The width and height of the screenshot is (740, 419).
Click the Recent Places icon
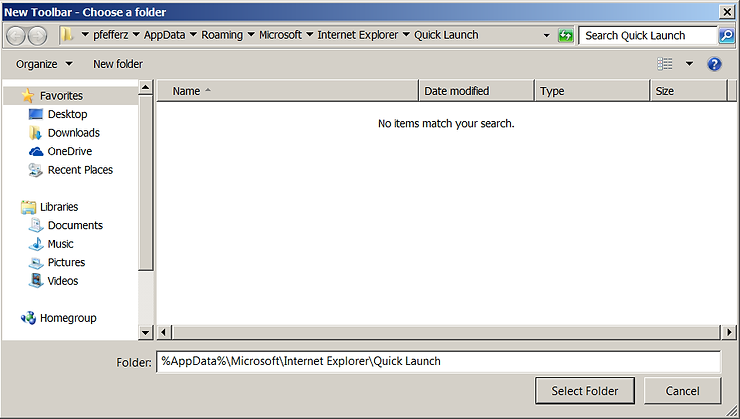(35, 170)
